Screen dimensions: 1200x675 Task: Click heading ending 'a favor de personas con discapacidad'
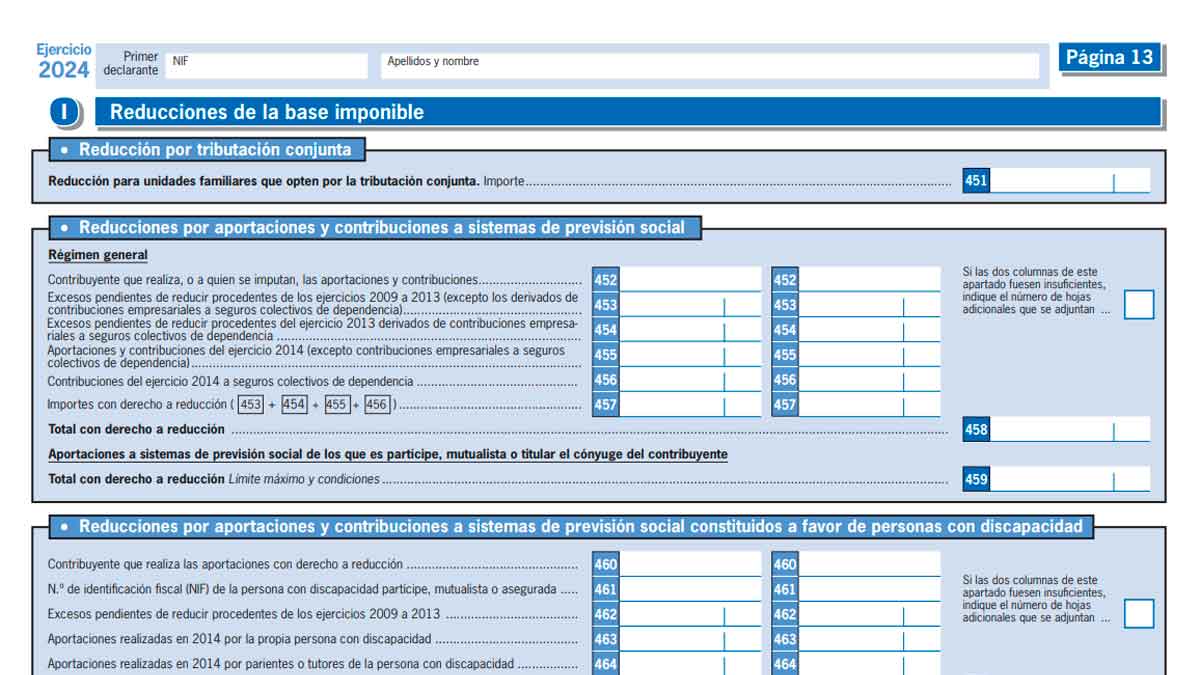(571, 526)
